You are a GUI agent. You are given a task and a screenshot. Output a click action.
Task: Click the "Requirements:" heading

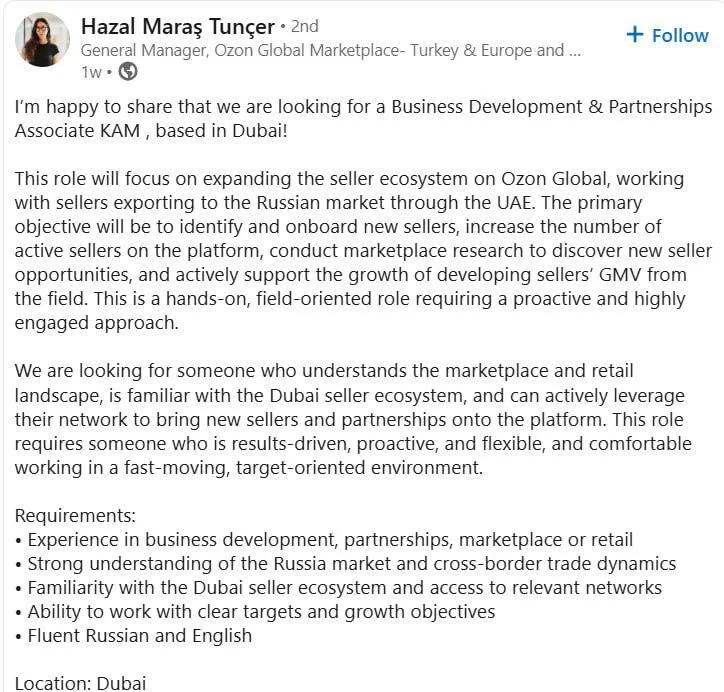click(75, 515)
